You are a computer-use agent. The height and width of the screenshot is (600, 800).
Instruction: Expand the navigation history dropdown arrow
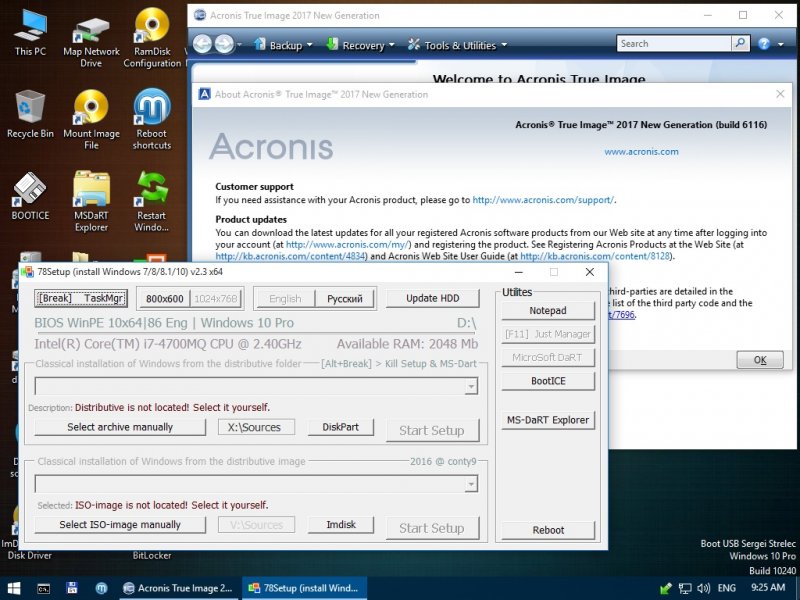[239, 45]
